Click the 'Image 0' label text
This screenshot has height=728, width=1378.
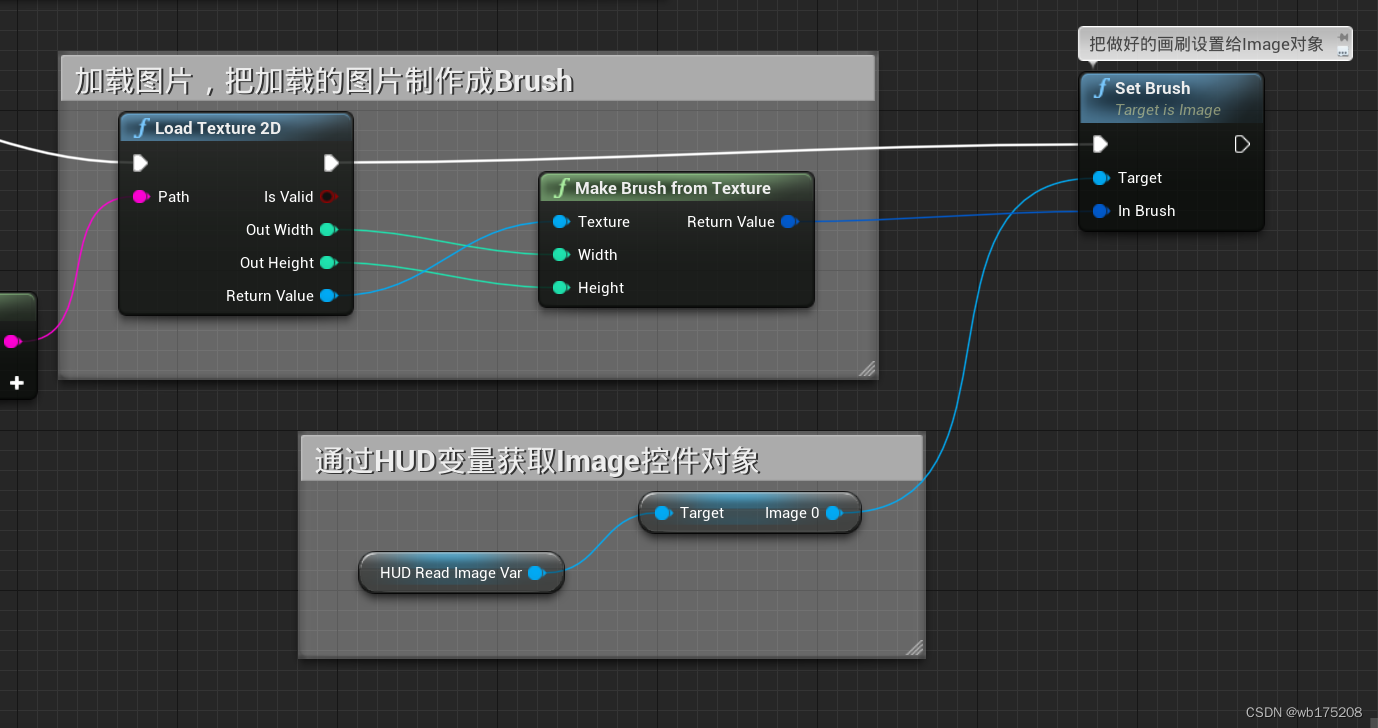(792, 513)
